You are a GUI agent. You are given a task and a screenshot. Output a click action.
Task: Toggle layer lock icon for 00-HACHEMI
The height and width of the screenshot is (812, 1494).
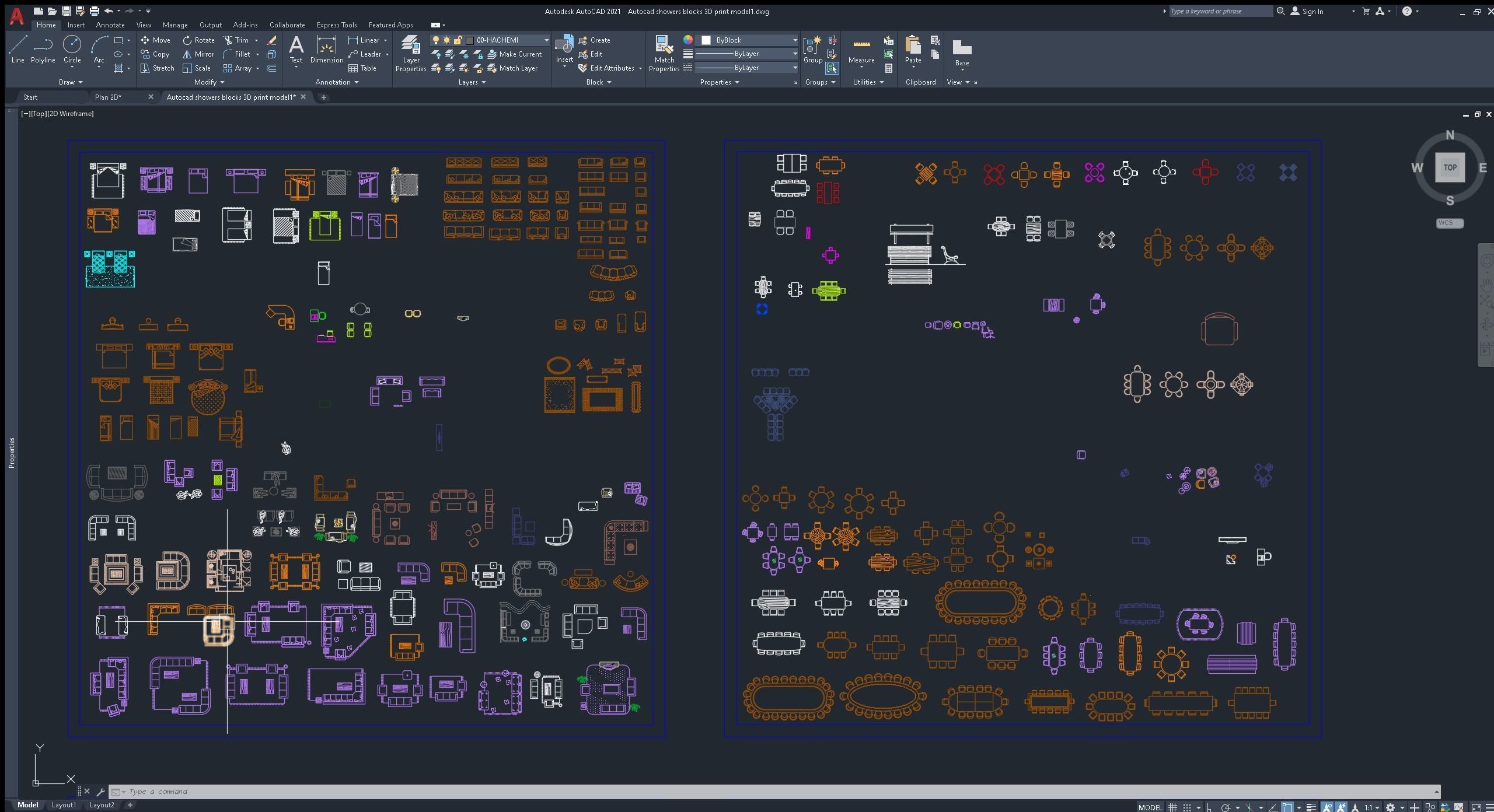458,40
